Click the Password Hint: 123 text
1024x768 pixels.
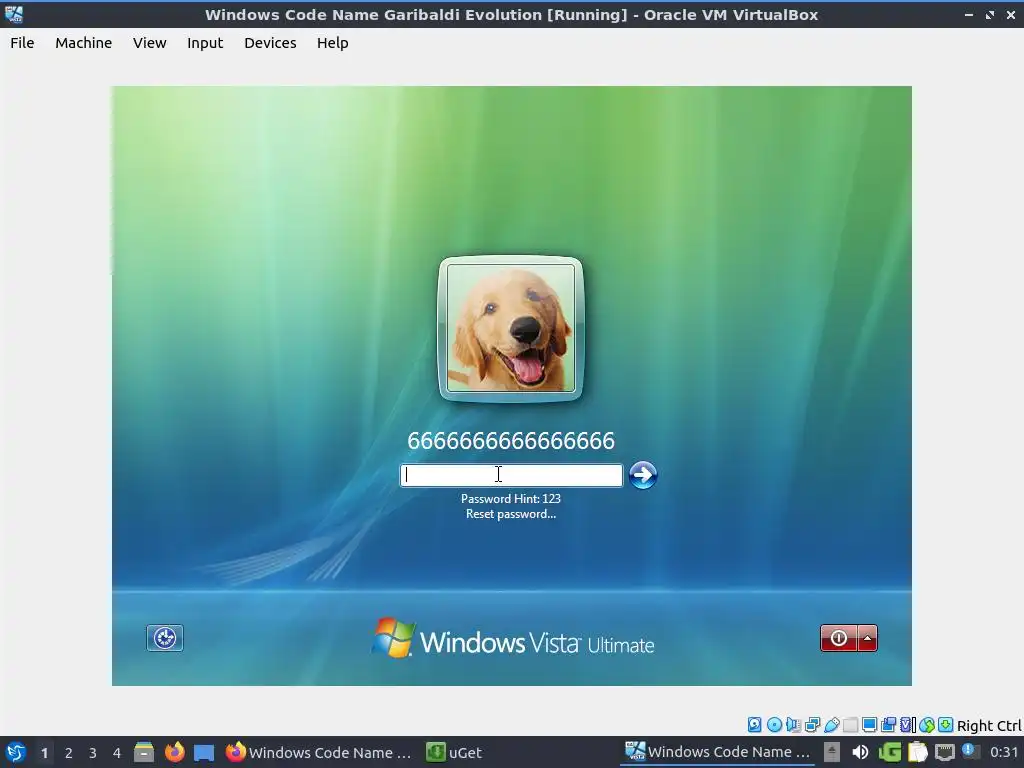coord(511,498)
